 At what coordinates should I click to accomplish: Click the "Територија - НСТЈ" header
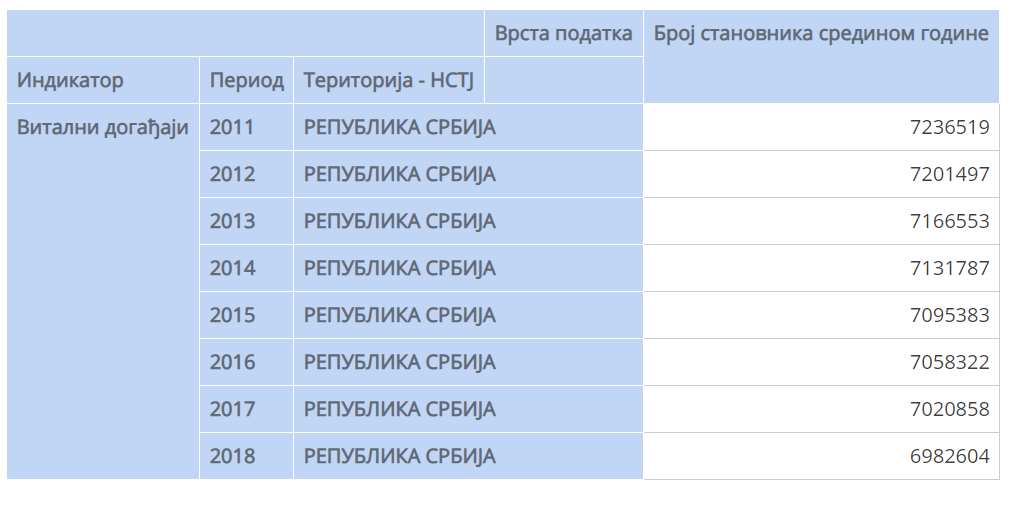point(387,80)
